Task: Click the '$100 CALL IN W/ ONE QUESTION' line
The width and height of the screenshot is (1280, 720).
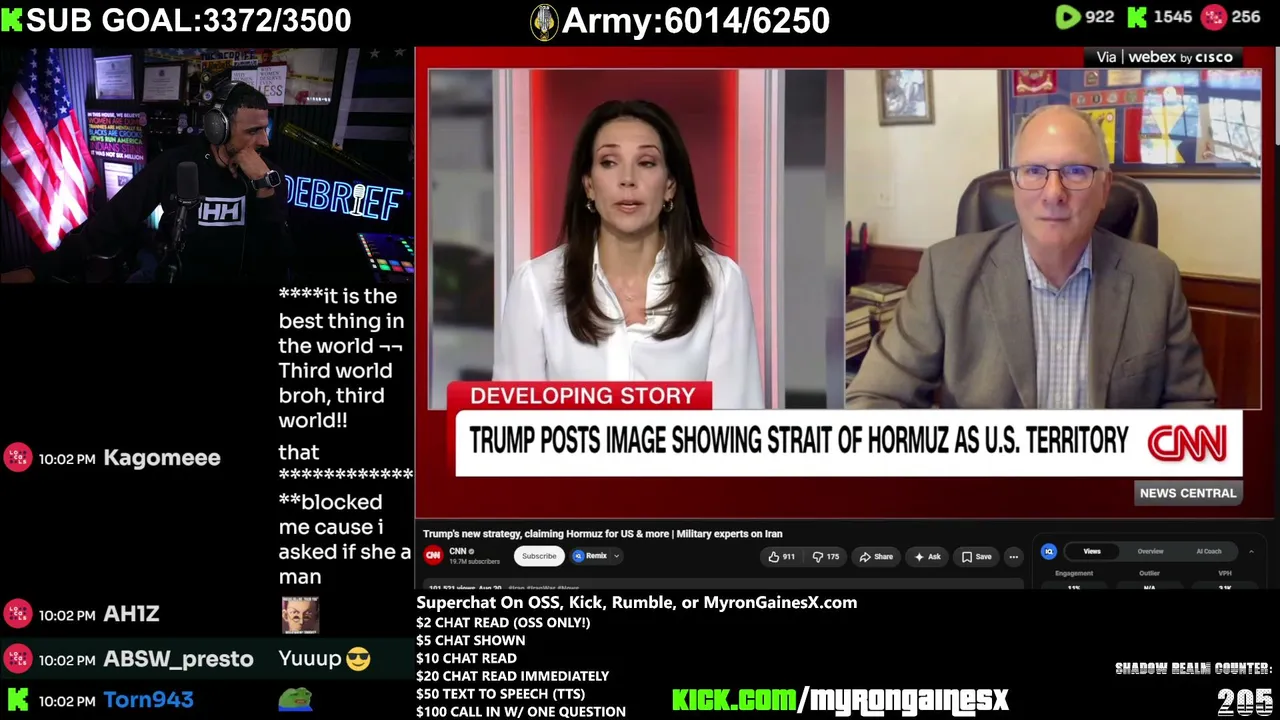Action: pos(521,712)
